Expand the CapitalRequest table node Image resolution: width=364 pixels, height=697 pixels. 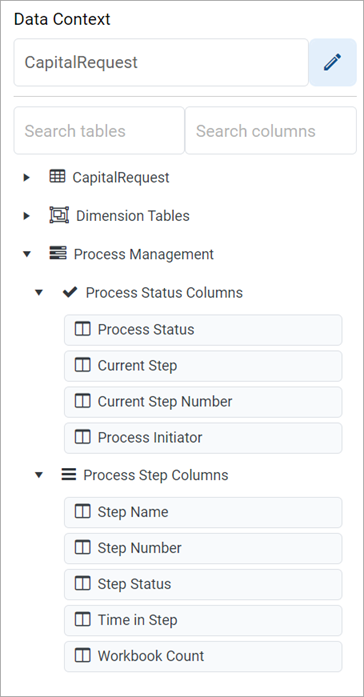[27, 177]
